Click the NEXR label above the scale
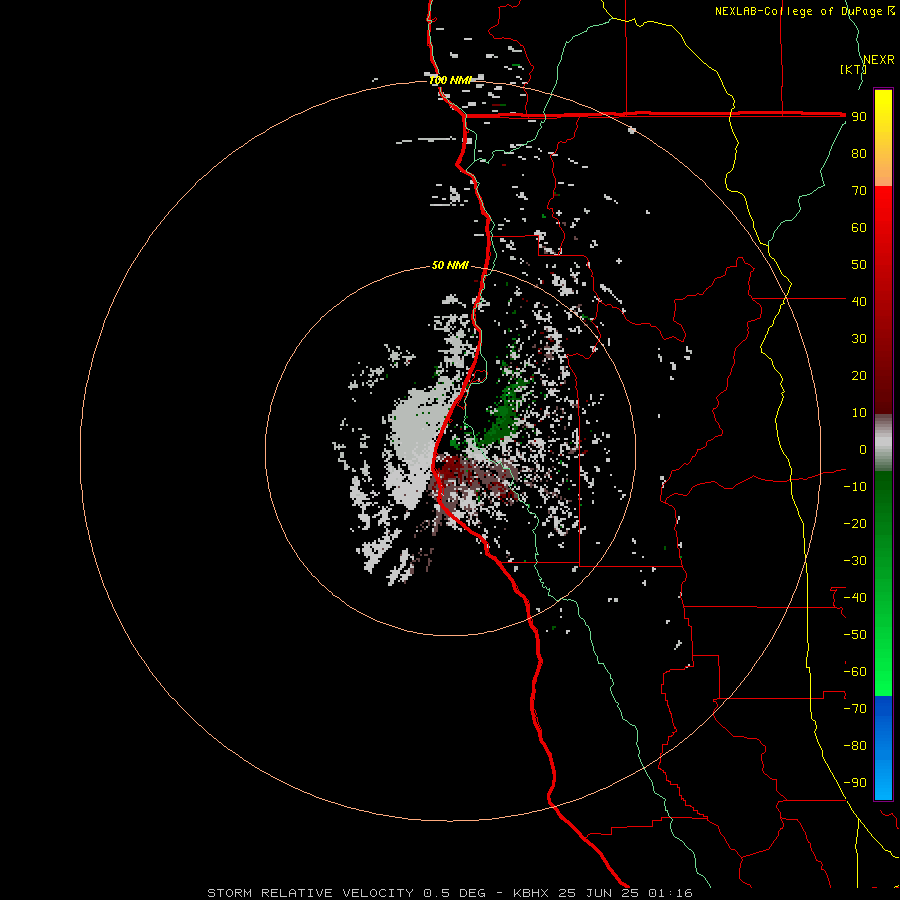The height and width of the screenshot is (900, 900). point(878,60)
